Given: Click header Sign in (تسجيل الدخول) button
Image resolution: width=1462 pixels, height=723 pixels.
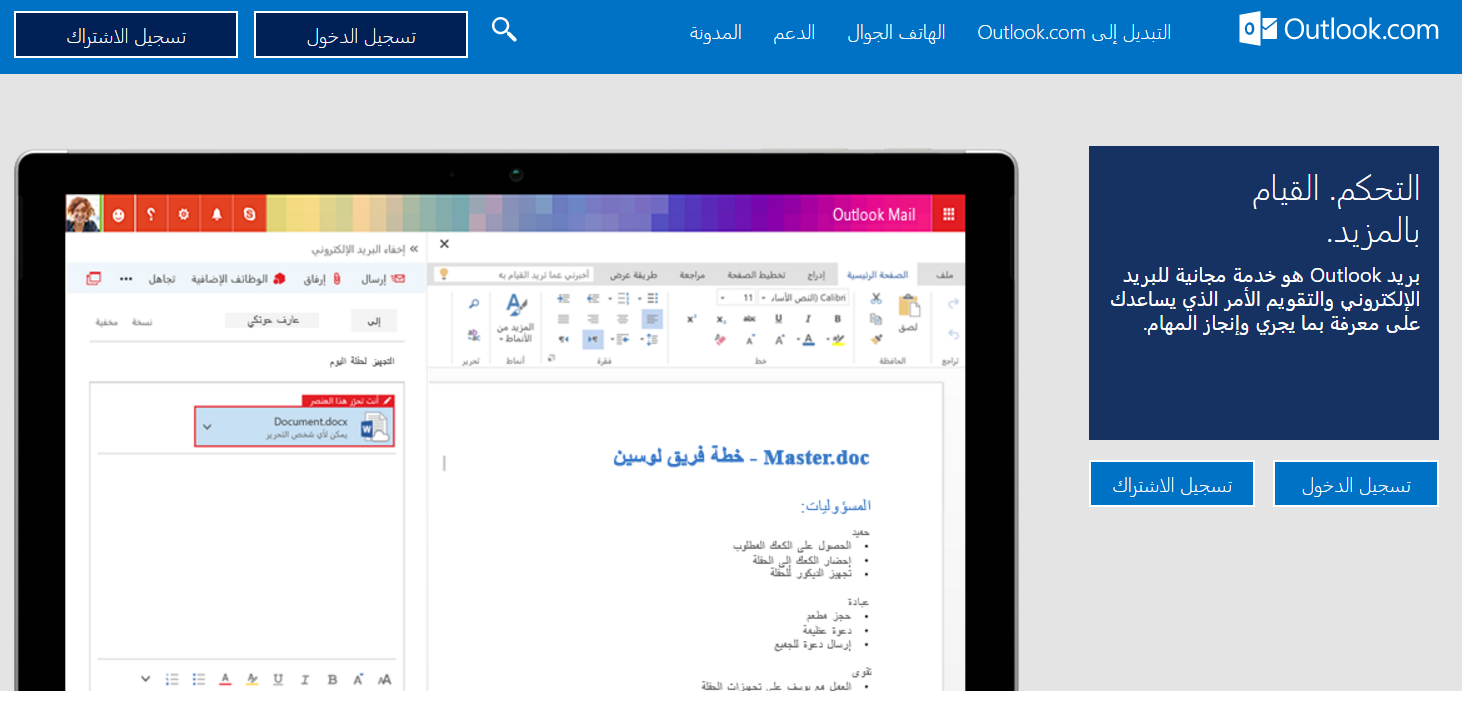Looking at the screenshot, I should [361, 35].
